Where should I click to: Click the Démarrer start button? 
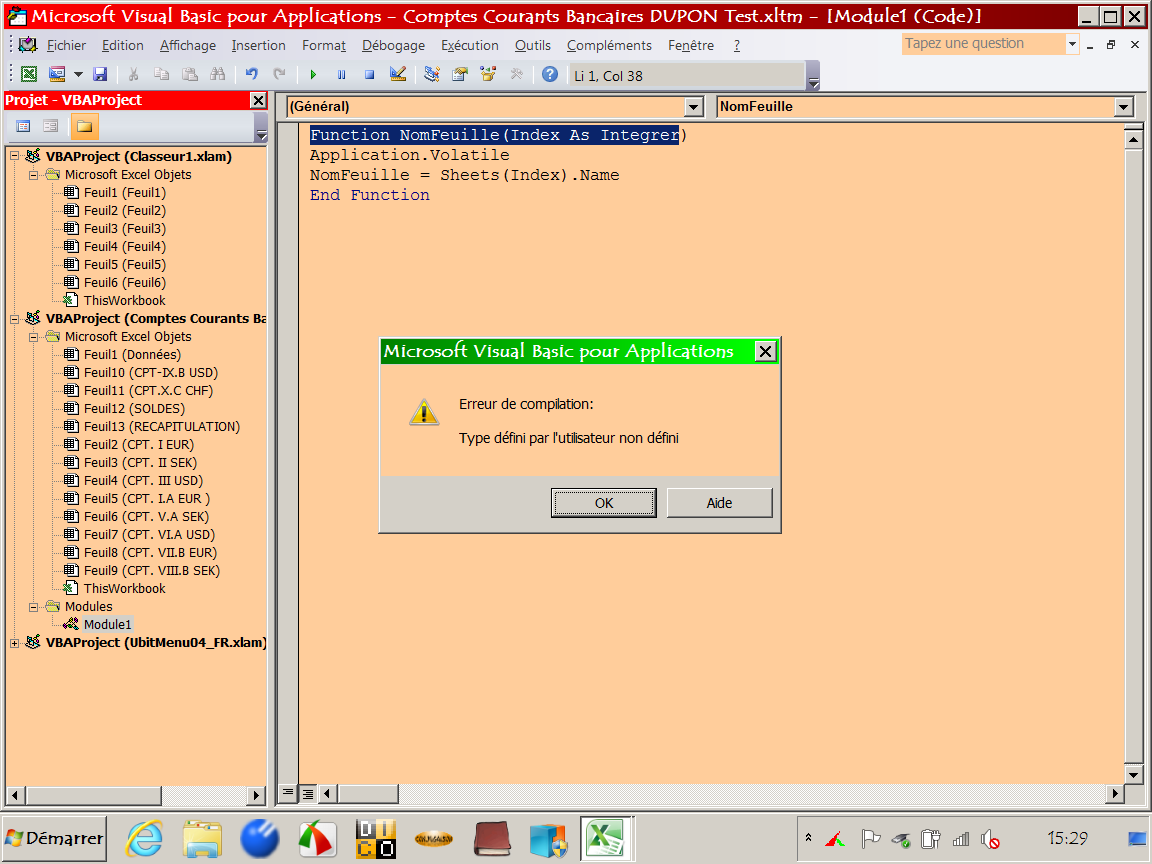[x=54, y=838]
